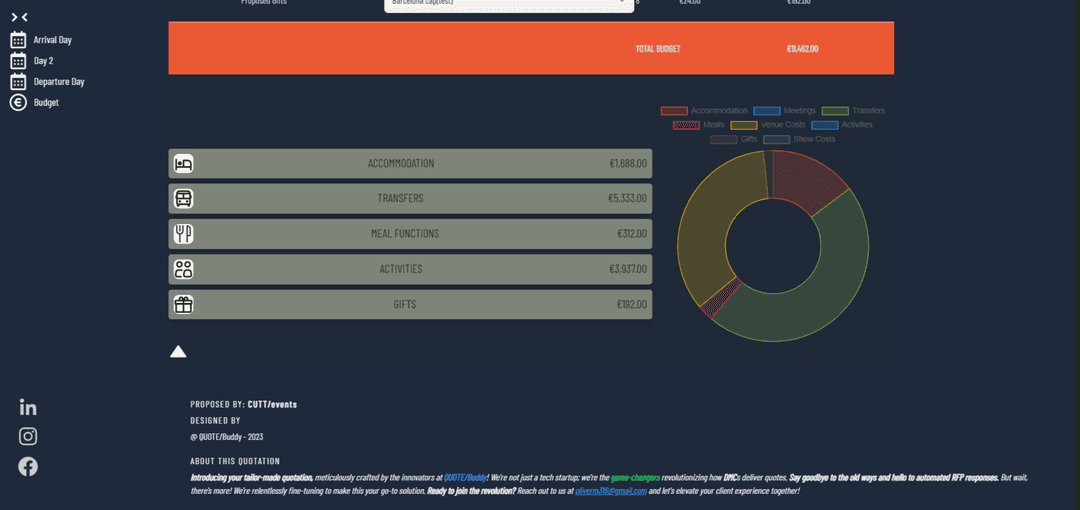Toggle Accommodation in the chart legend

click(x=704, y=111)
